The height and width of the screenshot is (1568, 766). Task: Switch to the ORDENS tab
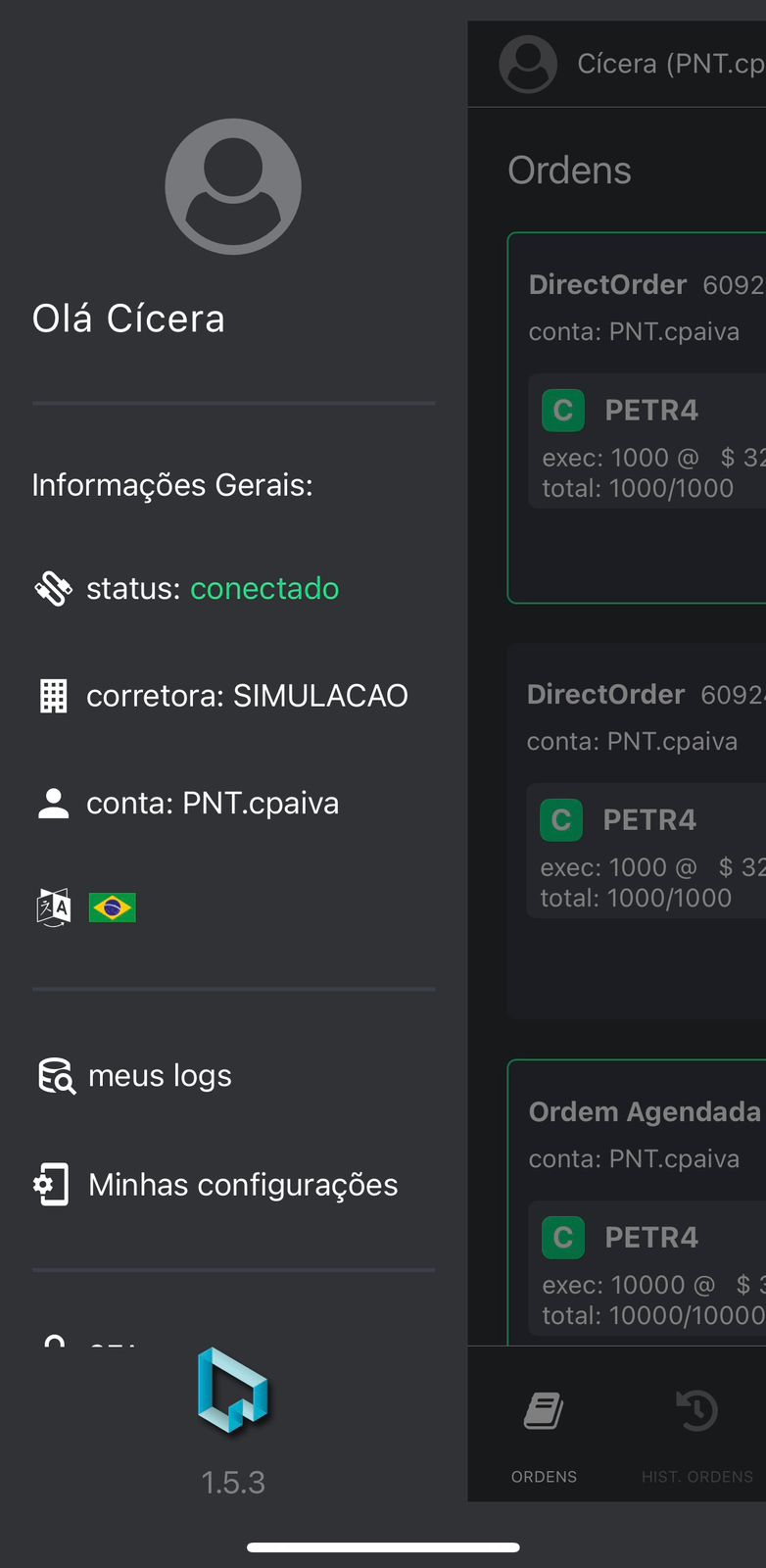point(544,1431)
